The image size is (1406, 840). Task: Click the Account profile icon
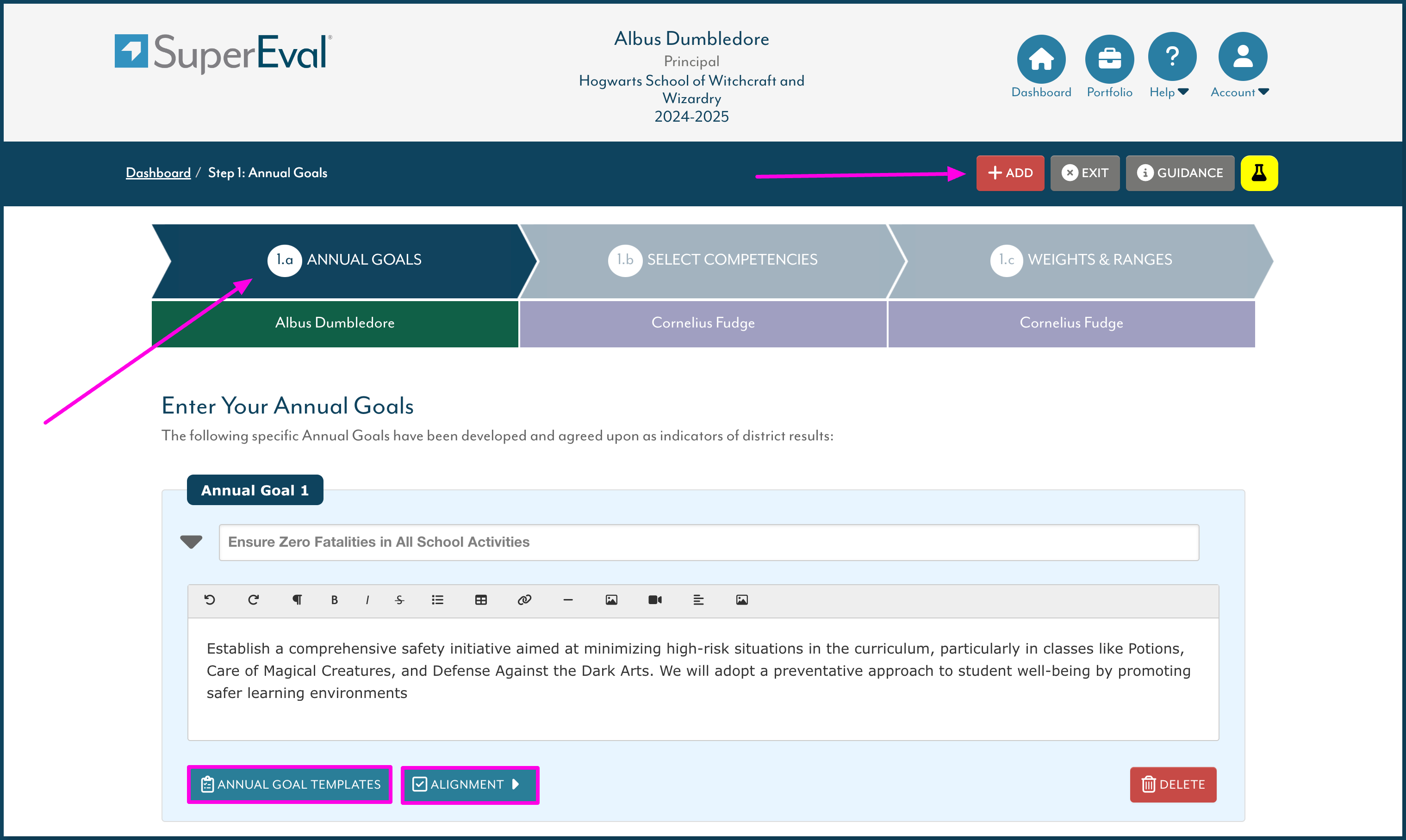(x=1242, y=56)
